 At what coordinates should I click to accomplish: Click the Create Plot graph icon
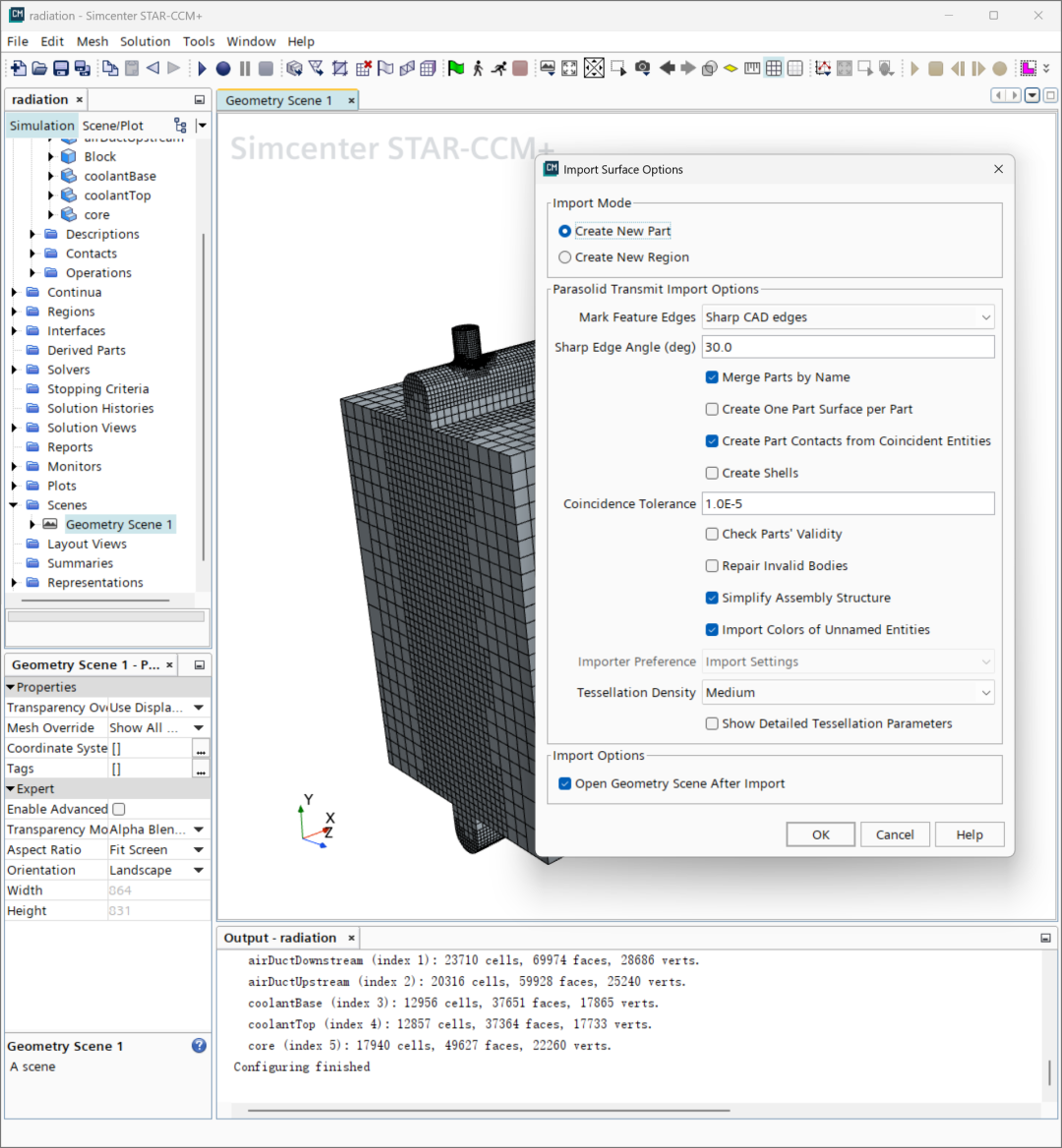click(x=823, y=69)
